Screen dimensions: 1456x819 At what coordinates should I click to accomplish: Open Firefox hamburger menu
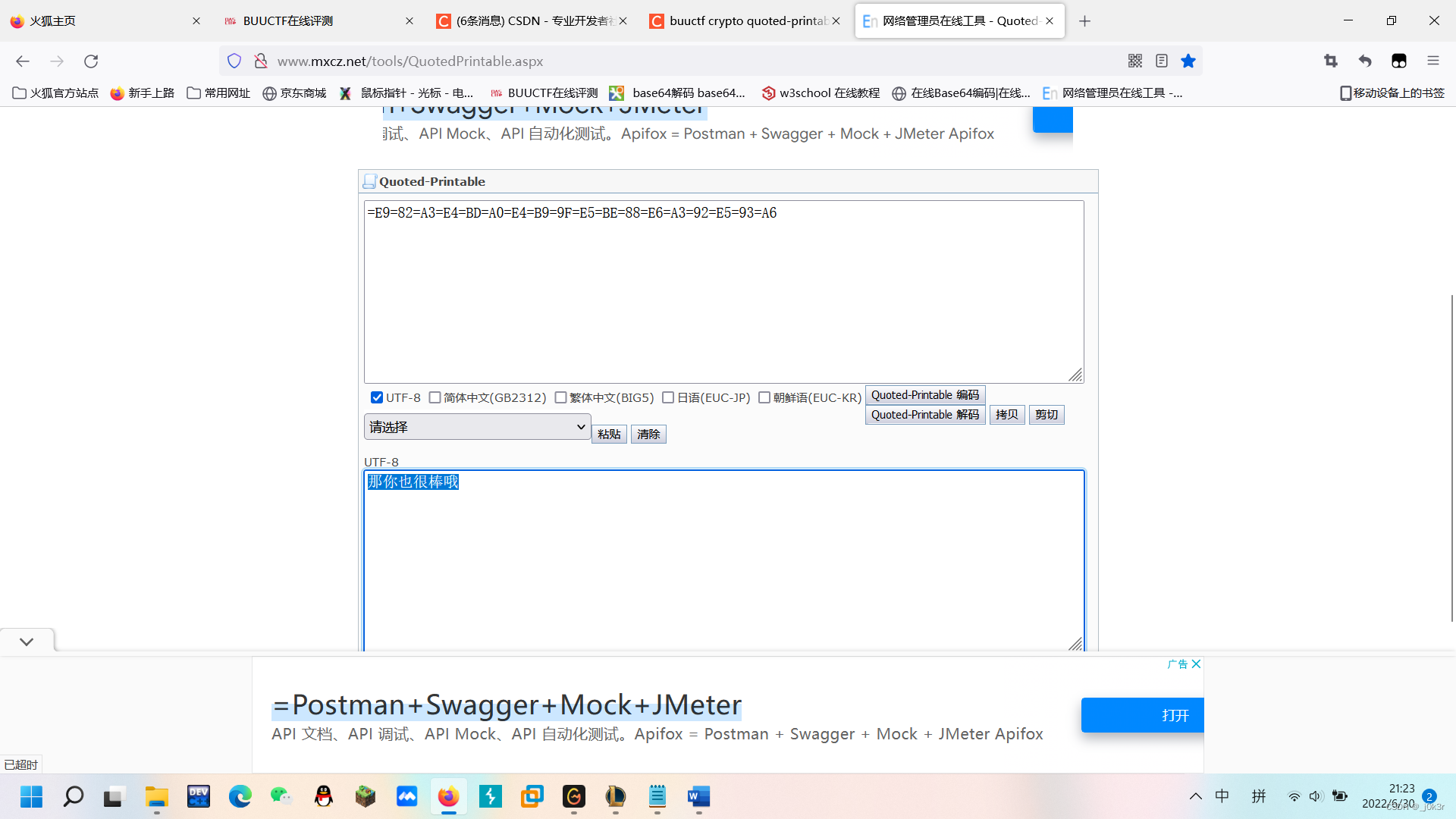coord(1432,61)
